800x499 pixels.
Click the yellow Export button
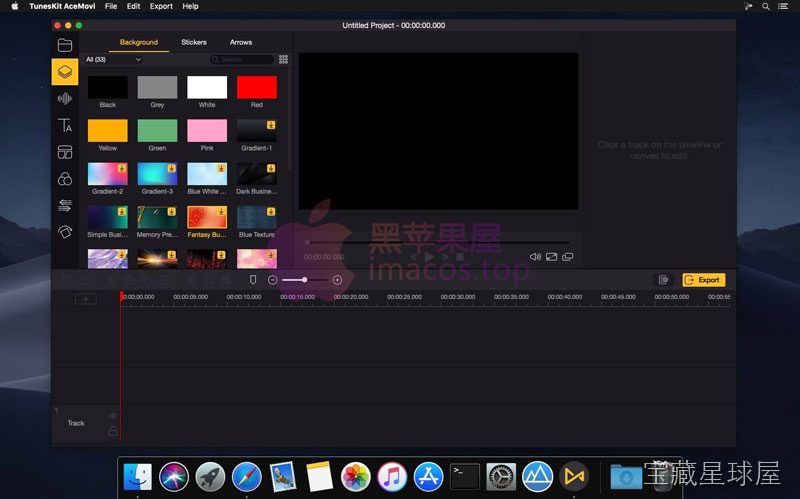pos(704,280)
